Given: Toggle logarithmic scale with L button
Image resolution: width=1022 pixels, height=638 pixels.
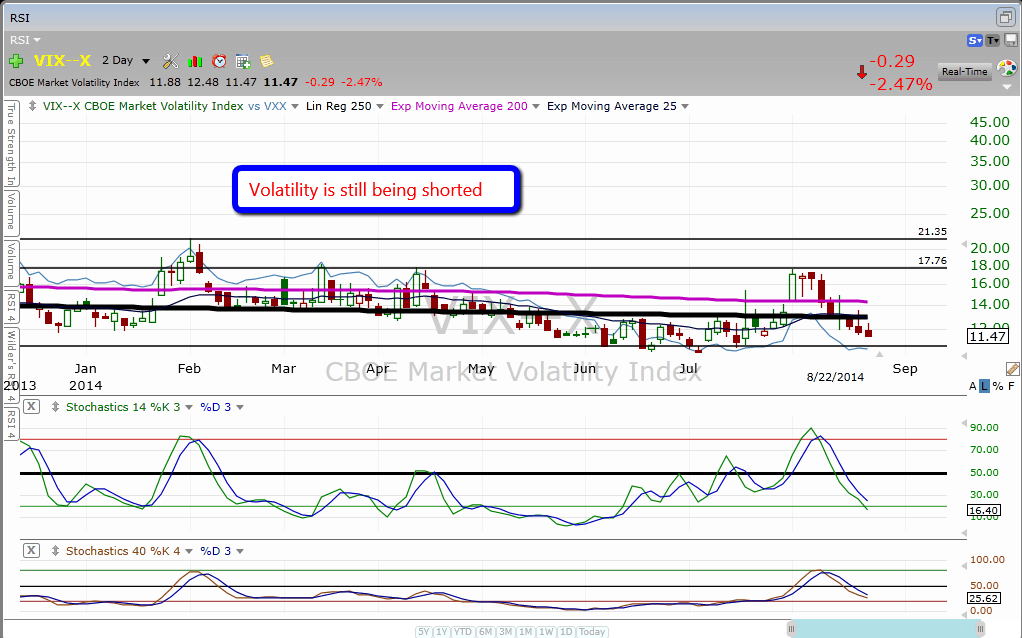Looking at the screenshot, I should [x=985, y=386].
